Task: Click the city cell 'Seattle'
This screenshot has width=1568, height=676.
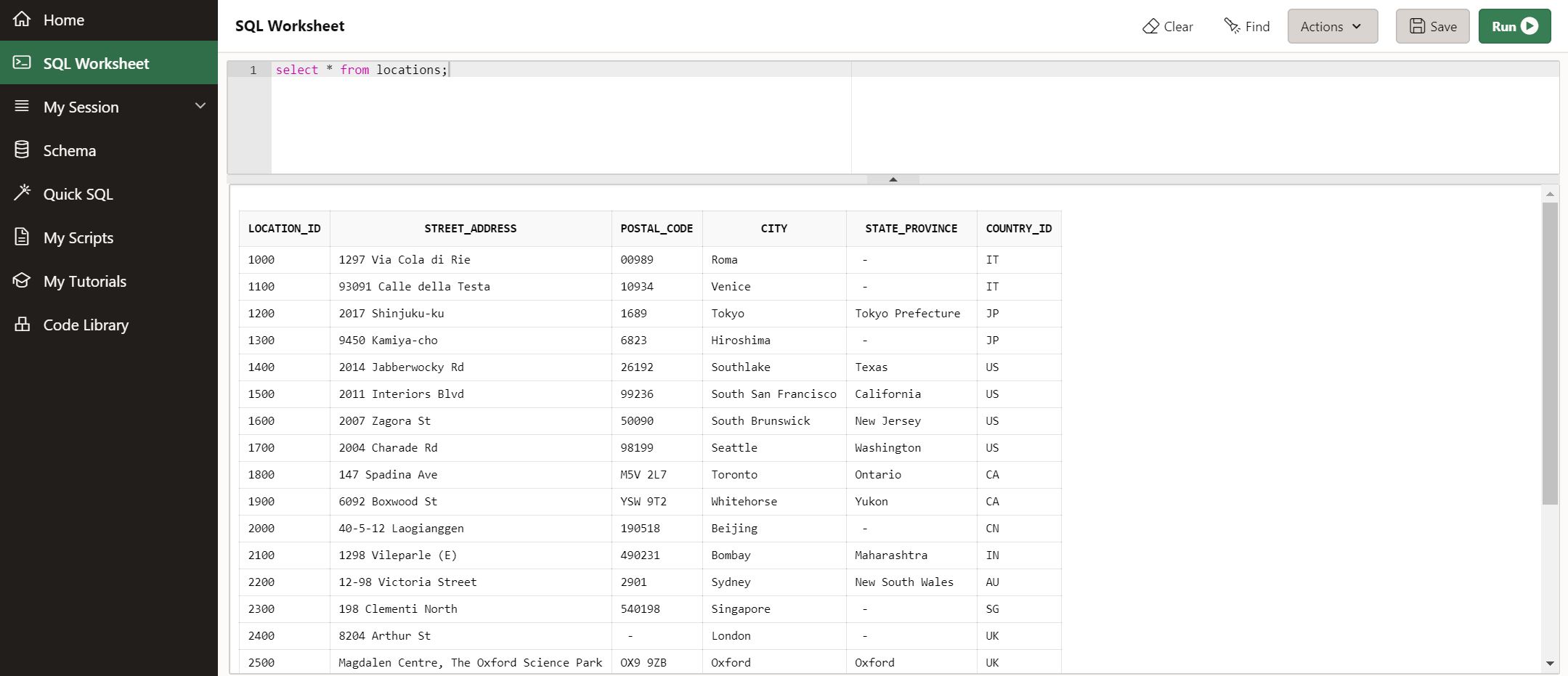Action: click(x=774, y=448)
